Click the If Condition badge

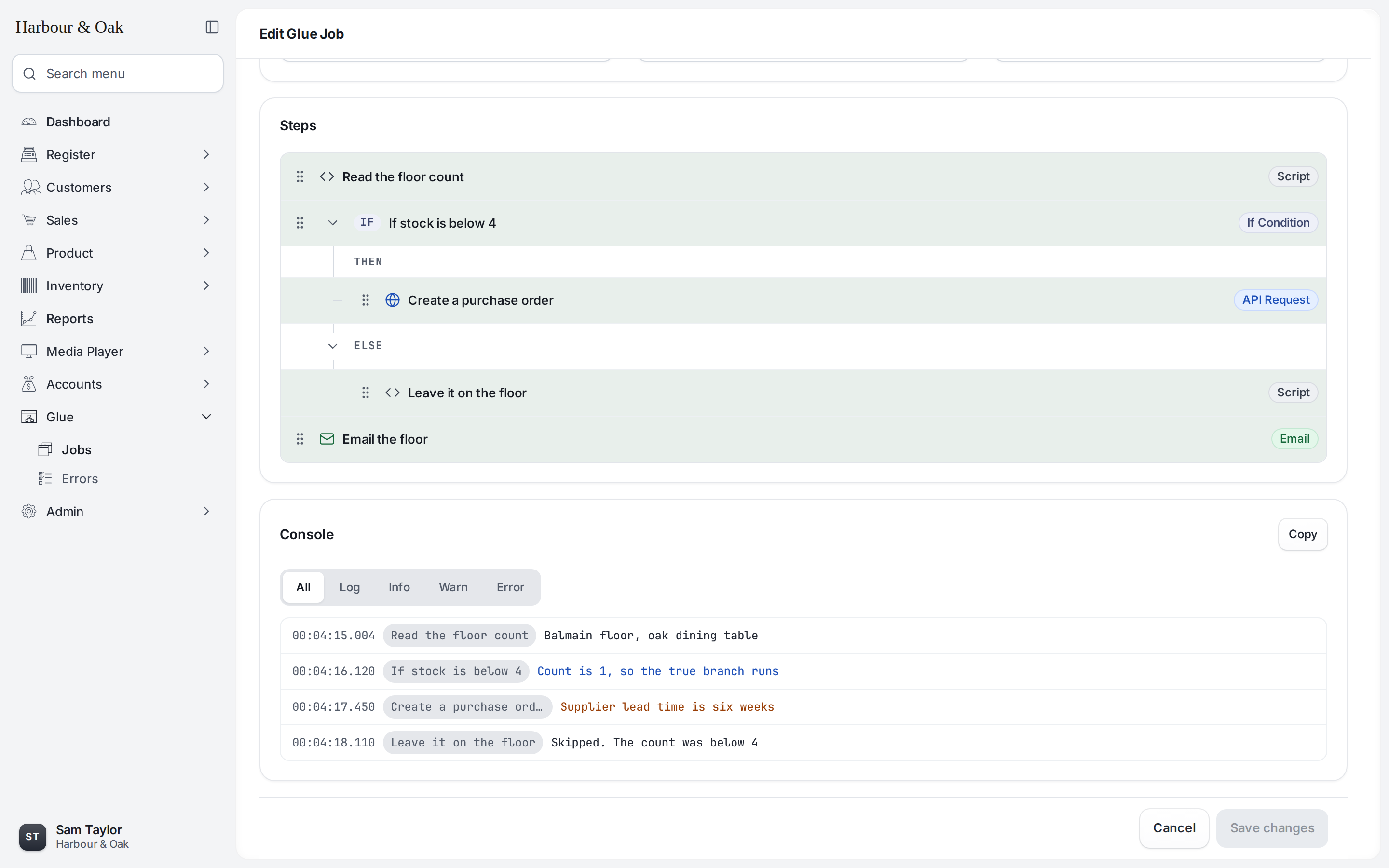pyautogui.click(x=1278, y=223)
